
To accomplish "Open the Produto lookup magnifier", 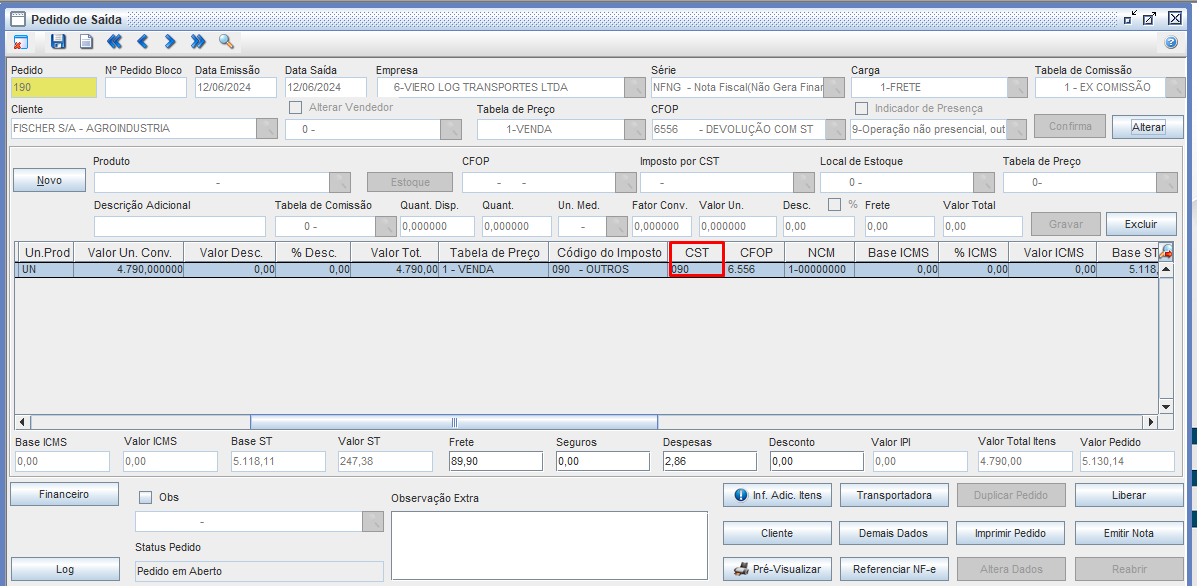I will [340, 182].
